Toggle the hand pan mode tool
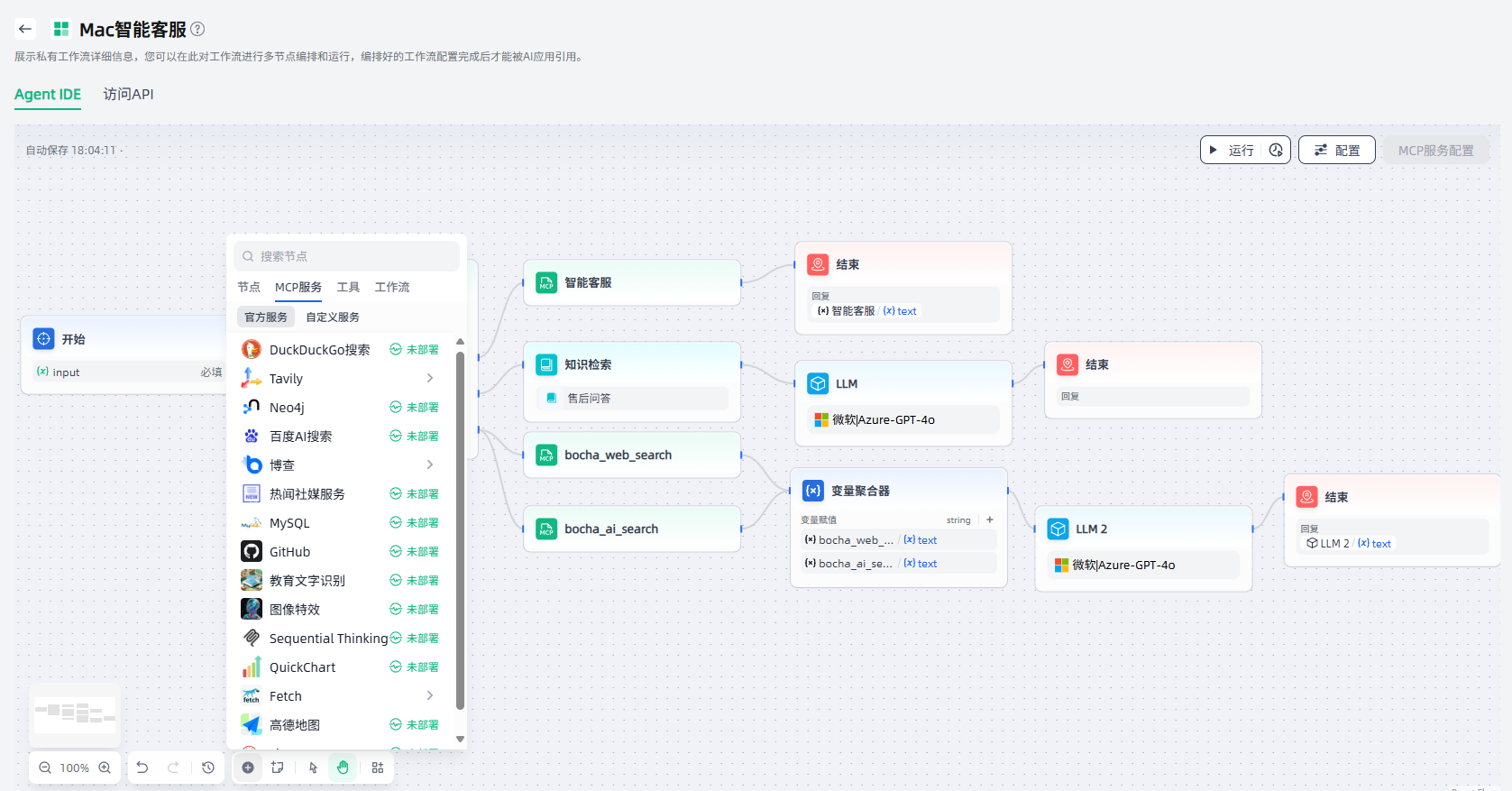 click(x=343, y=768)
